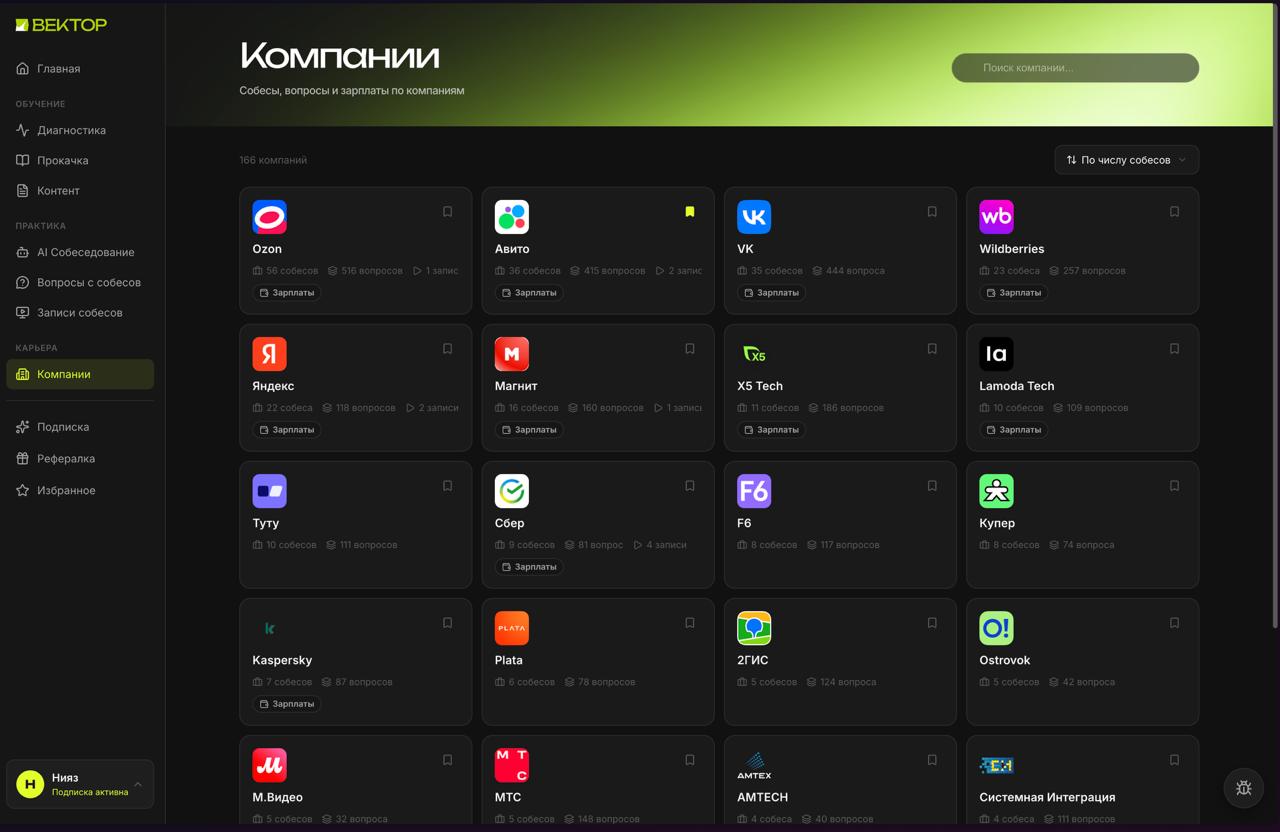Click the М.Видео logo icon
This screenshot has width=1280, height=832.
(x=269, y=765)
